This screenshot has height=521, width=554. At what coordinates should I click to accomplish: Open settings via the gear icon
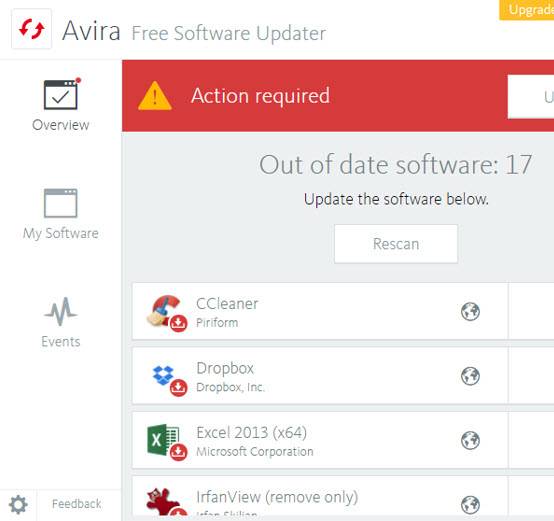18,504
